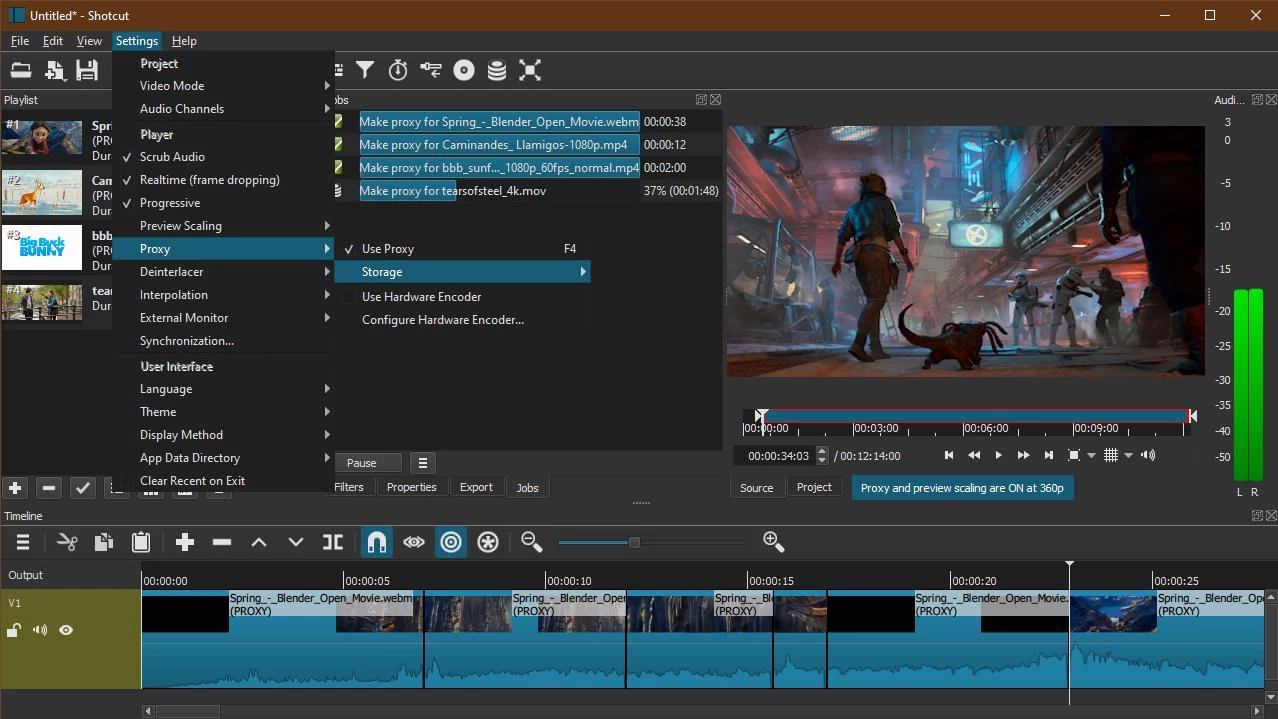This screenshot has width=1278, height=719.
Task: Open the zoom level dropdown arrow in player
Action: point(1091,456)
